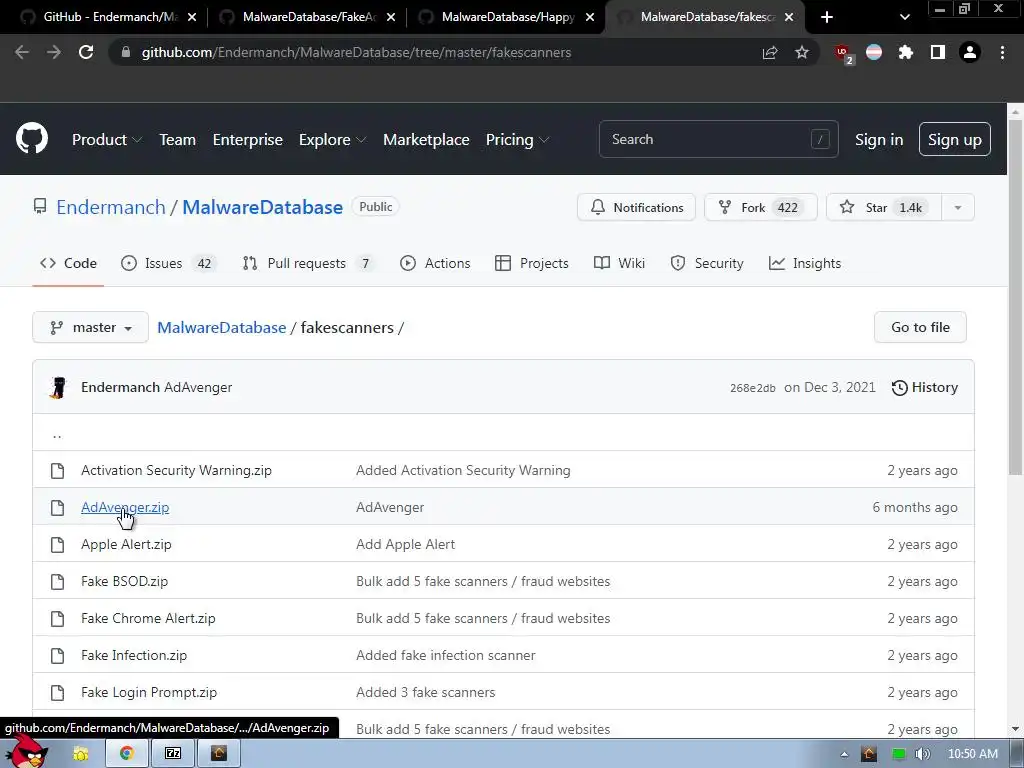Open the Fake Chrome Alert.zip file
Screen dimensions: 1024x768
pos(148,618)
